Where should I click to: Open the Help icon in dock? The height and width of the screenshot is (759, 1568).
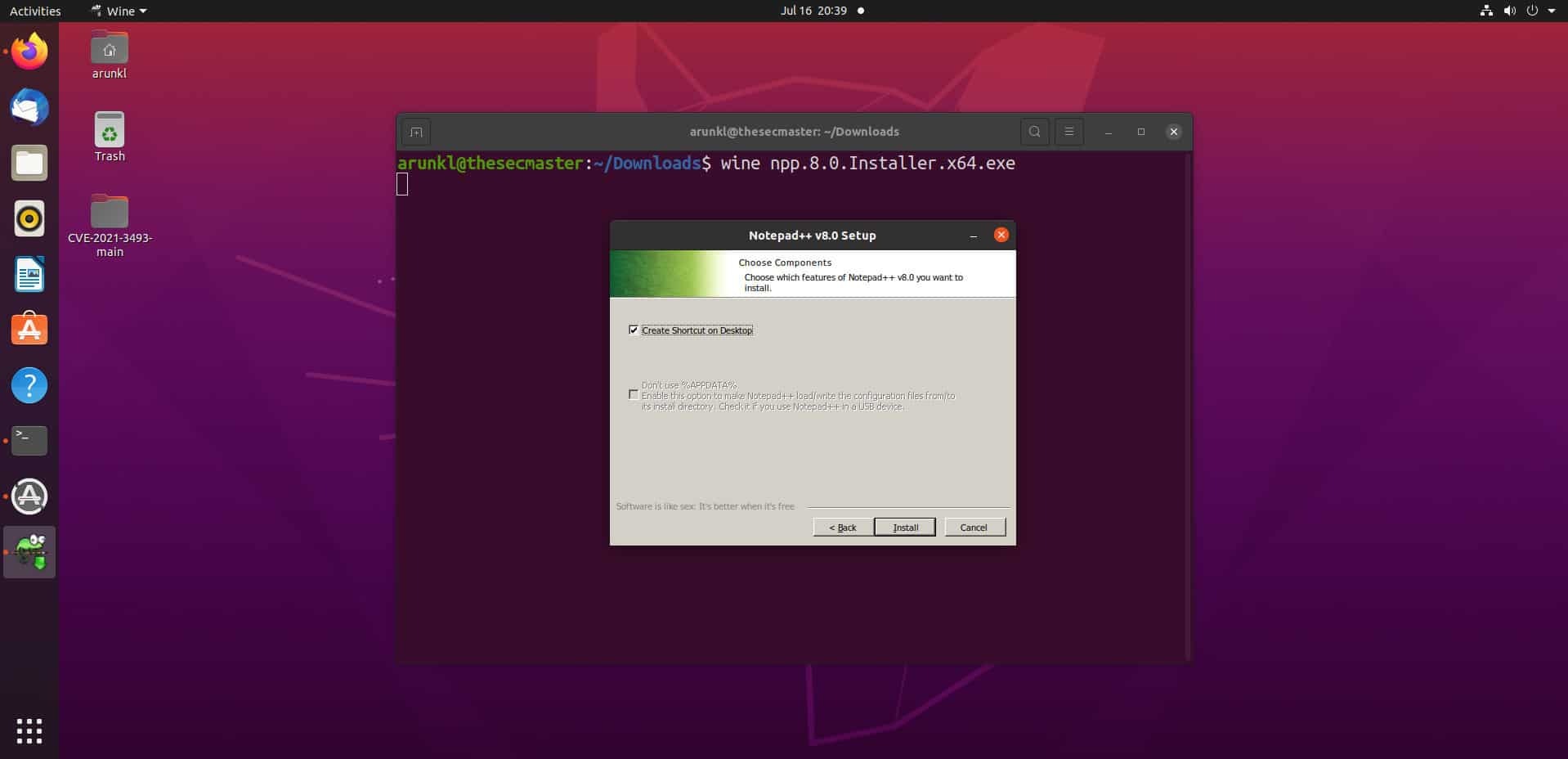29,385
